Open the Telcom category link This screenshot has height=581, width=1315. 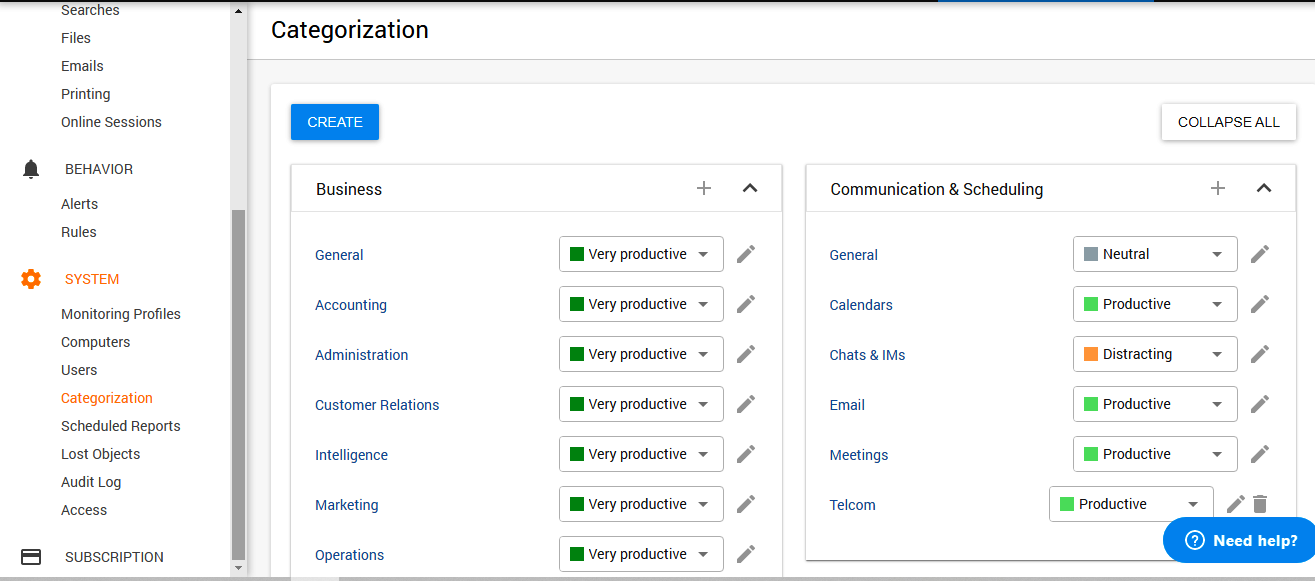pyautogui.click(x=852, y=505)
